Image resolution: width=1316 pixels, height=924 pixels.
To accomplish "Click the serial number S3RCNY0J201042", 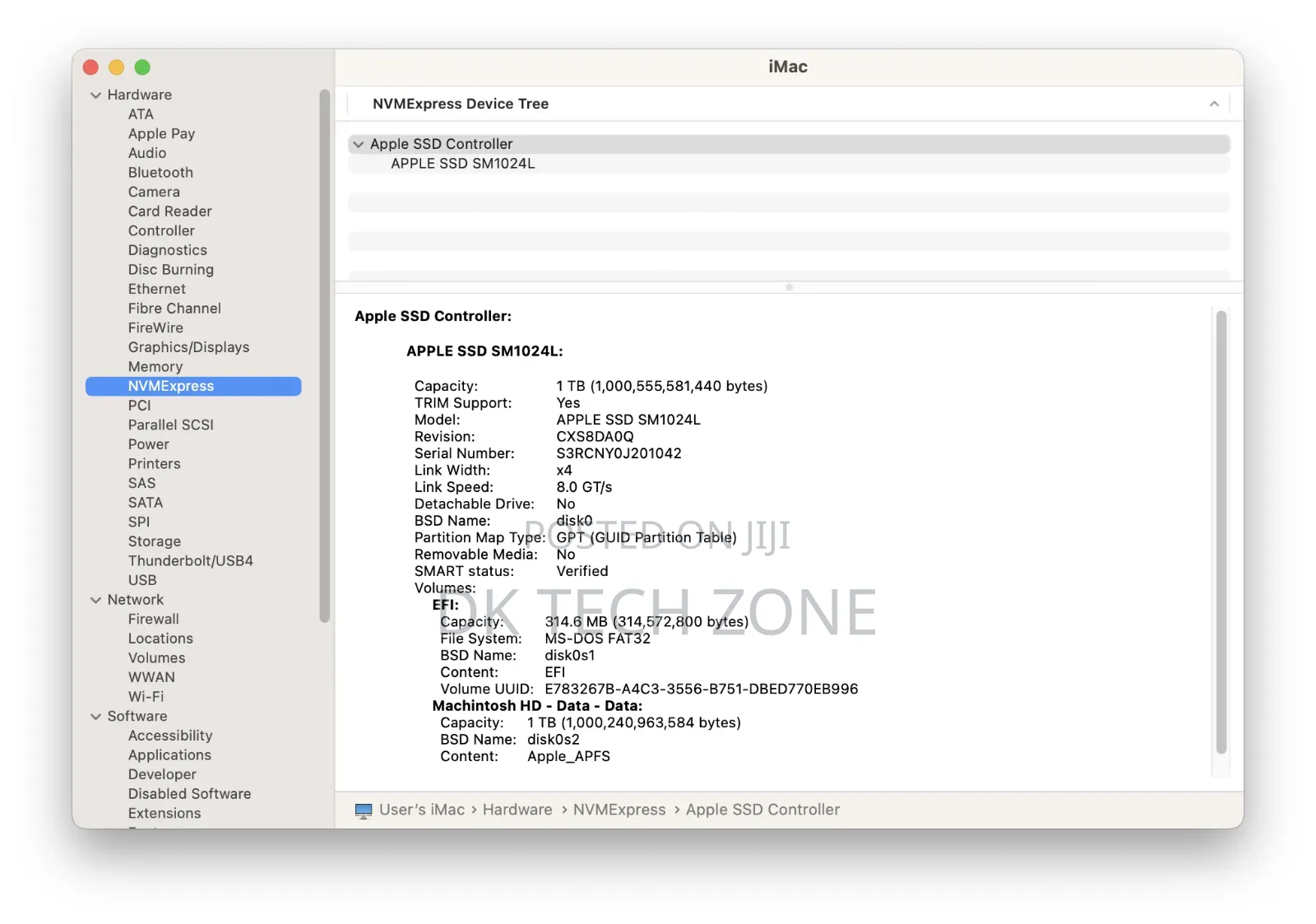I will [619, 453].
